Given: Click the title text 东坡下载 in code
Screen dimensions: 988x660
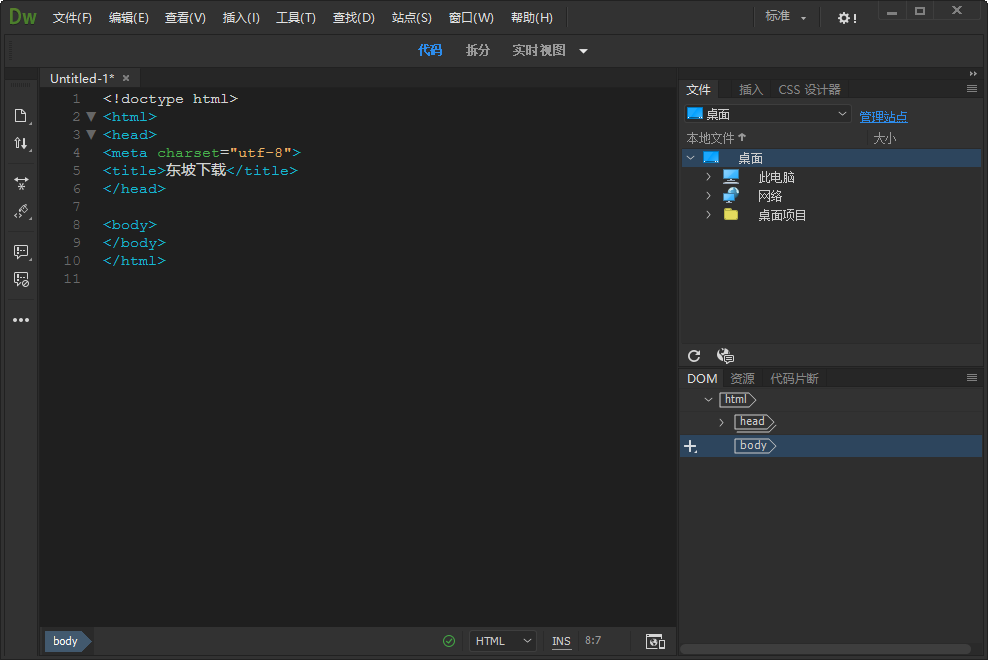Looking at the screenshot, I should coord(195,170).
